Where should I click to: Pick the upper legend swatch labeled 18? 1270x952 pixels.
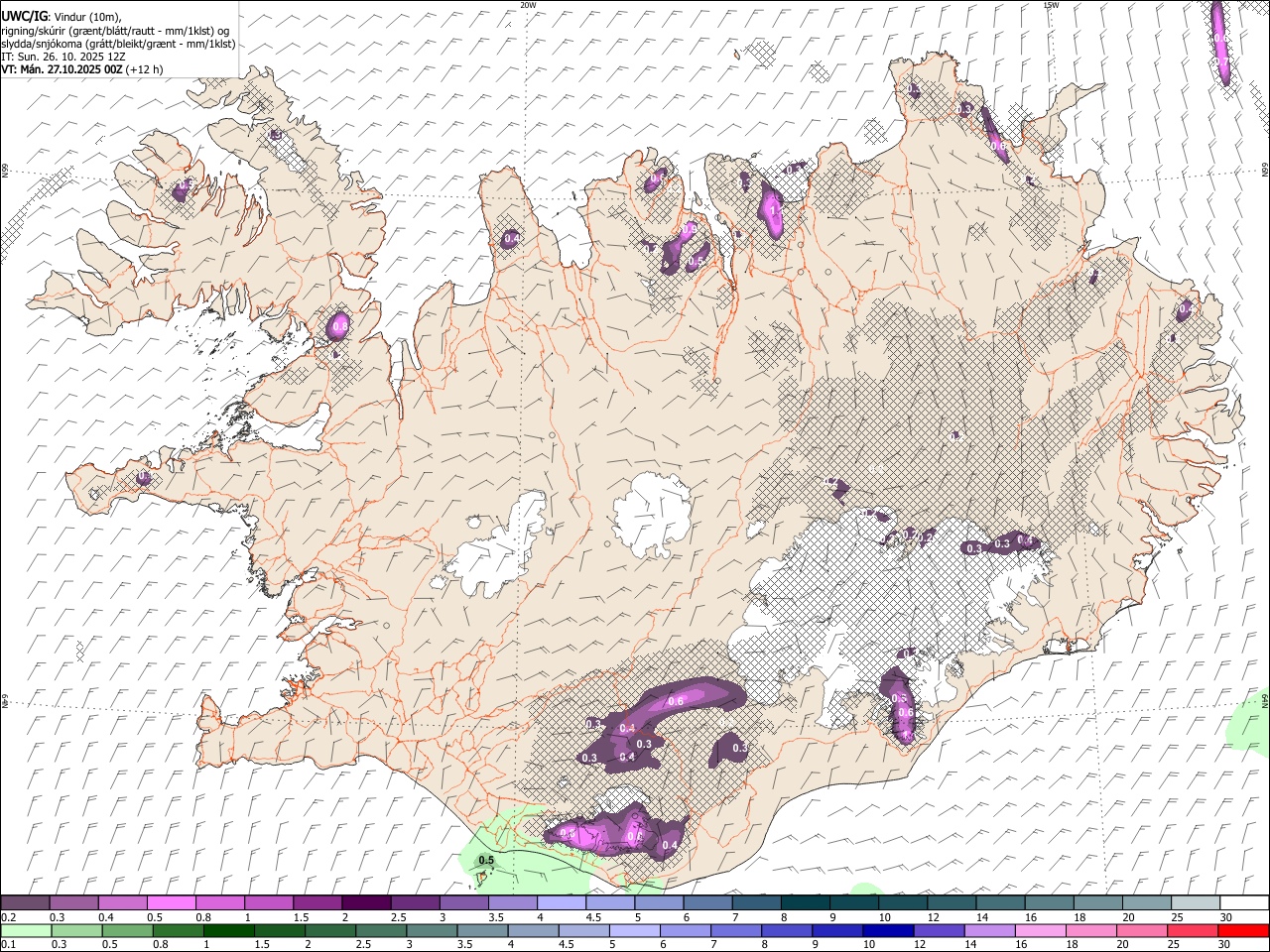[x=1097, y=903]
